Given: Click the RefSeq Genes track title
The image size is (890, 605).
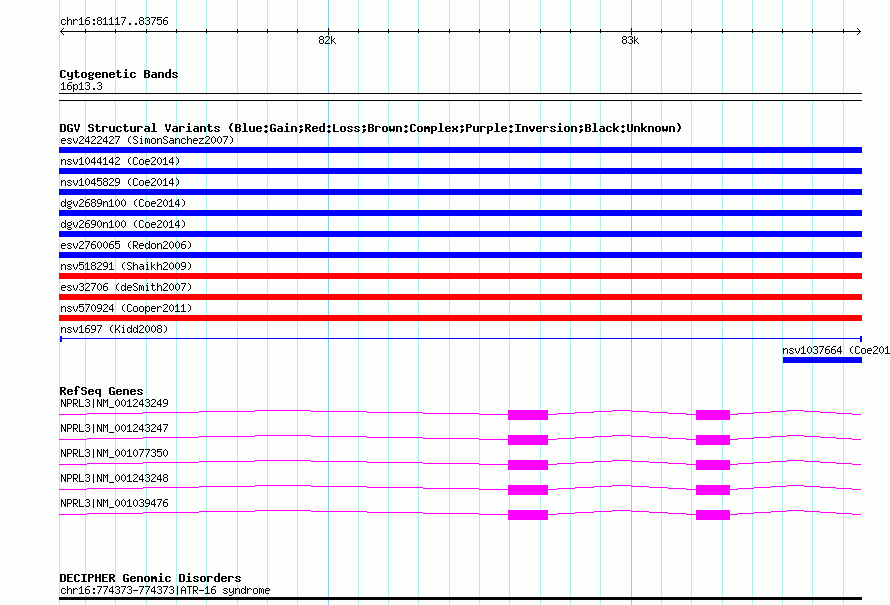Looking at the screenshot, I should point(101,391).
